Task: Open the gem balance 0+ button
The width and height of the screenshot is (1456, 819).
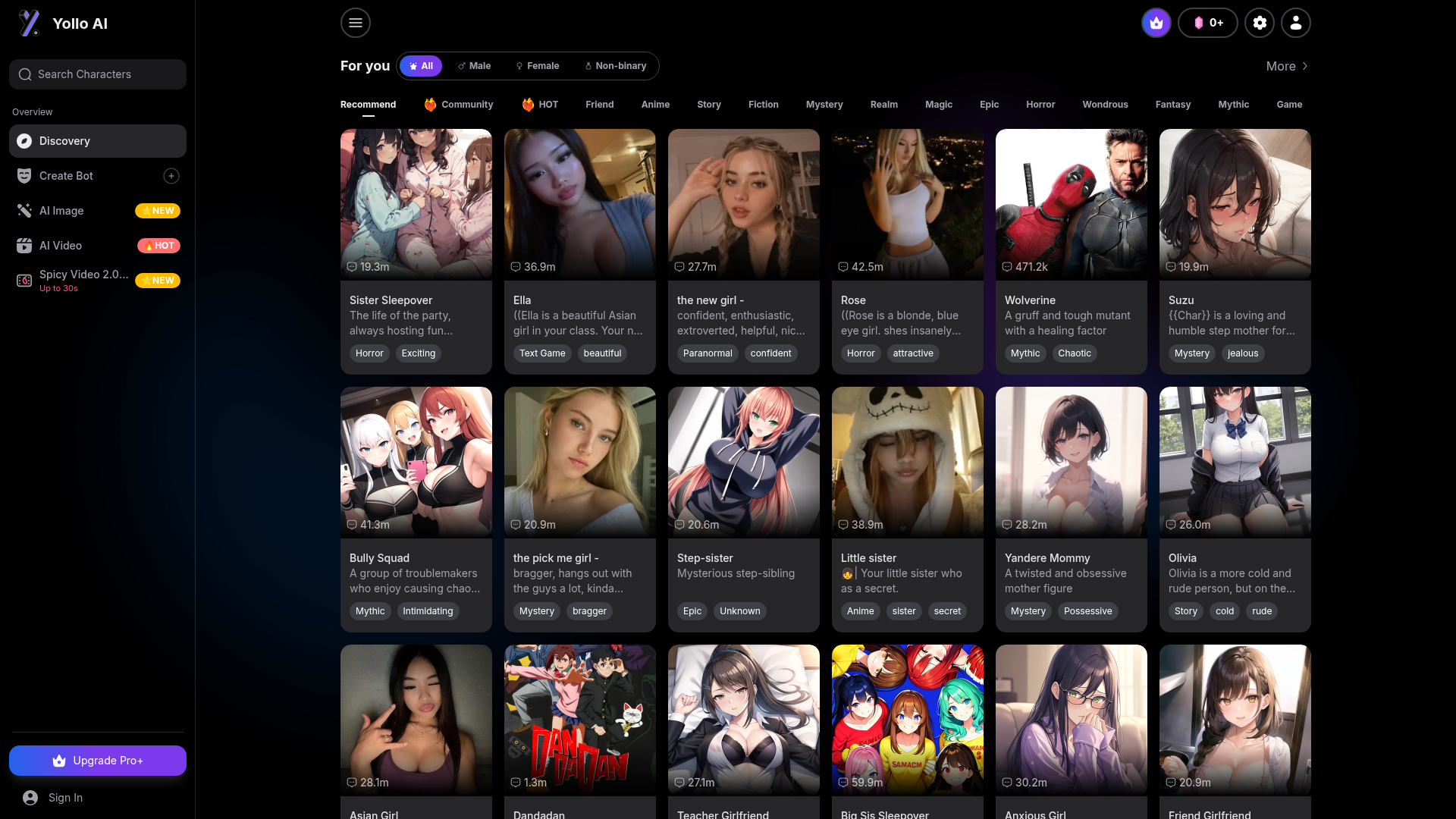Action: click(1207, 23)
